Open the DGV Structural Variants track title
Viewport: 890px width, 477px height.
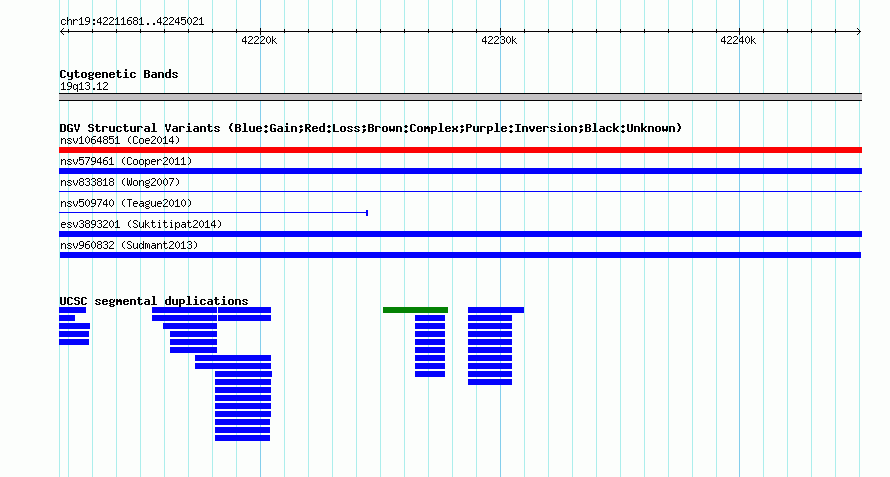[x=371, y=128]
